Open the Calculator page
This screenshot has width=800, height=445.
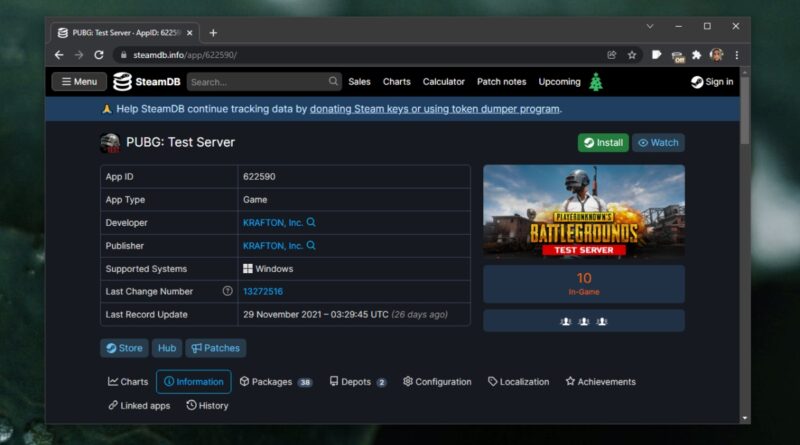point(443,82)
